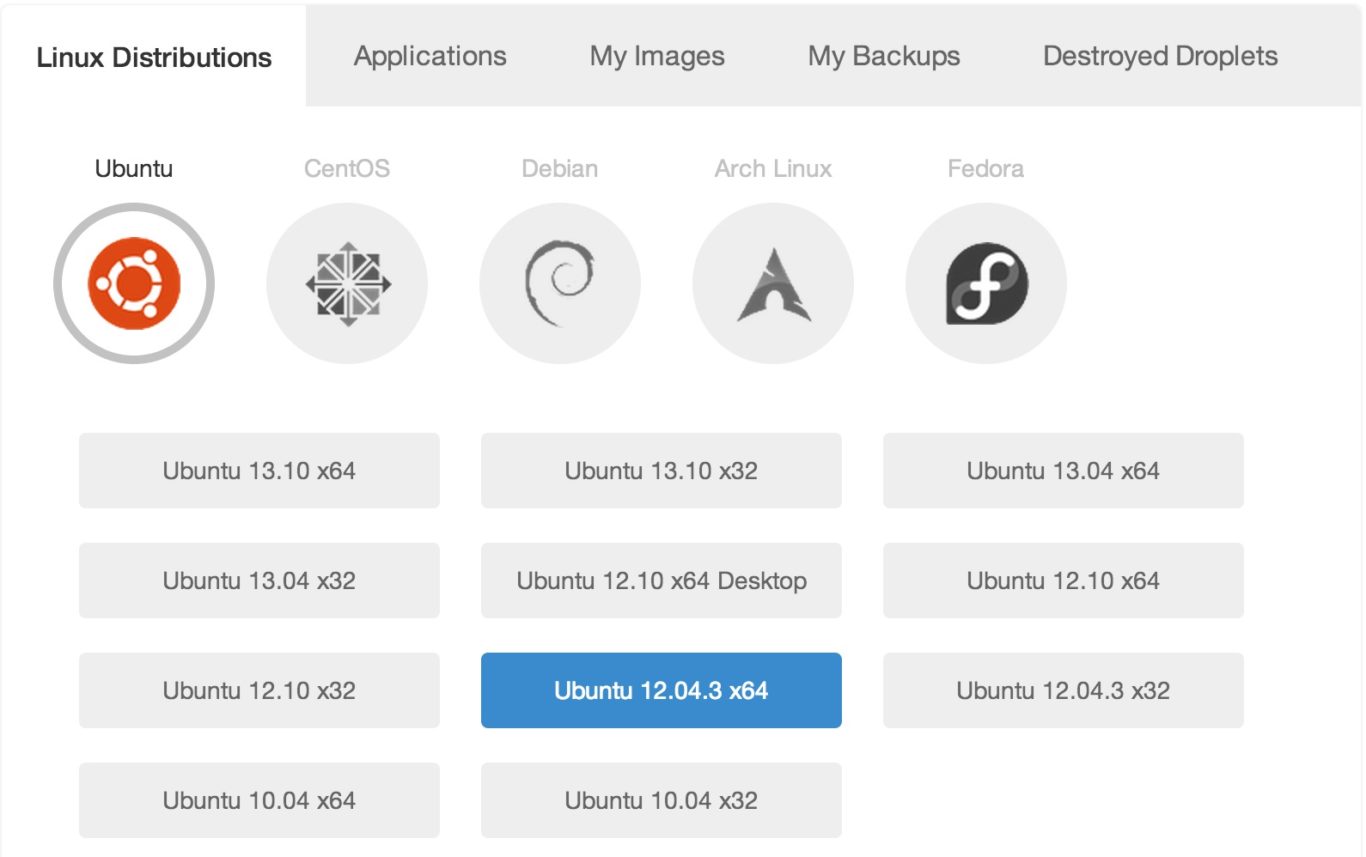
Task: Select the Ubuntu 13.04 x32 image
Action: click(259, 580)
